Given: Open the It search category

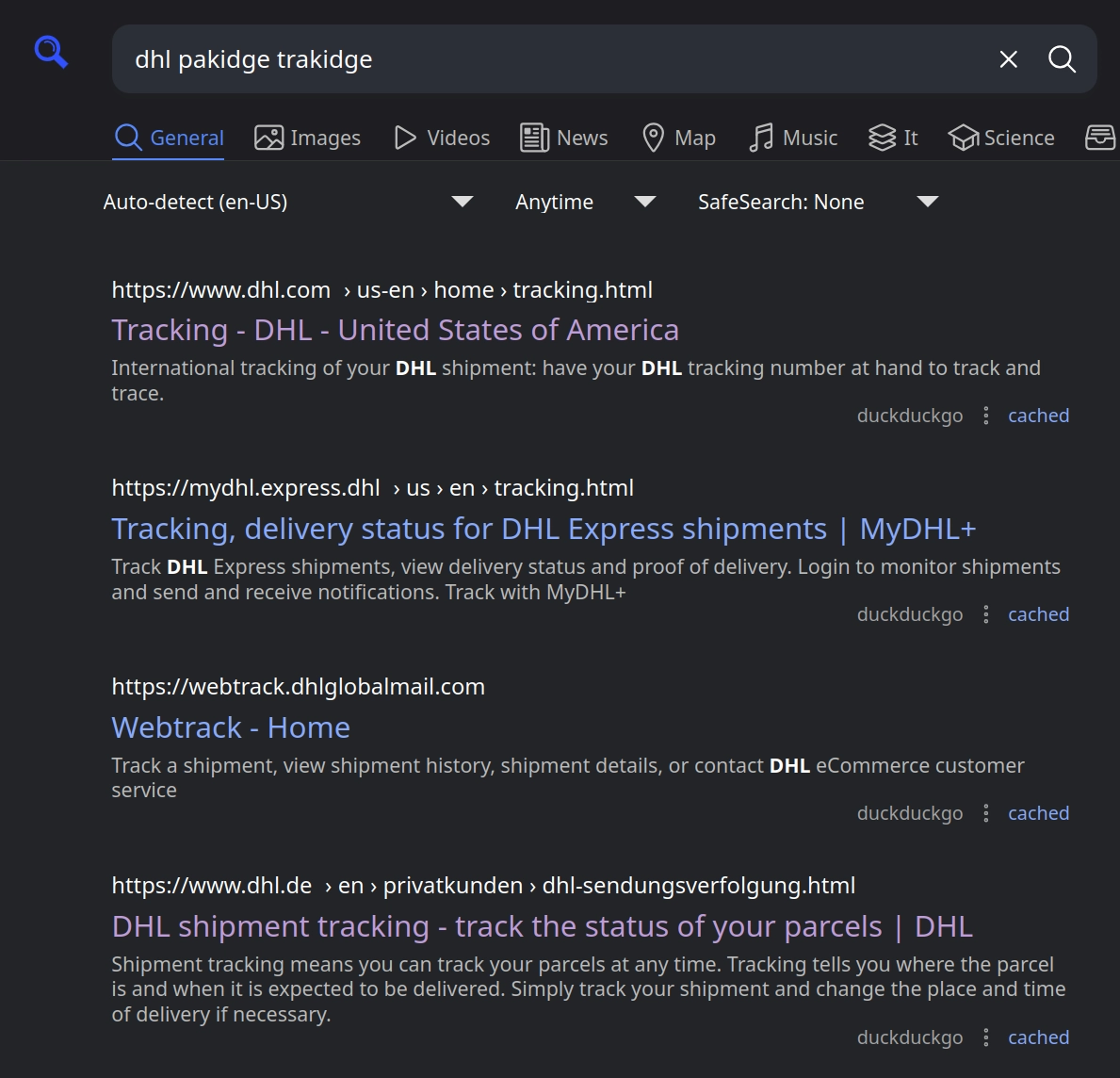Looking at the screenshot, I should pyautogui.click(x=892, y=138).
